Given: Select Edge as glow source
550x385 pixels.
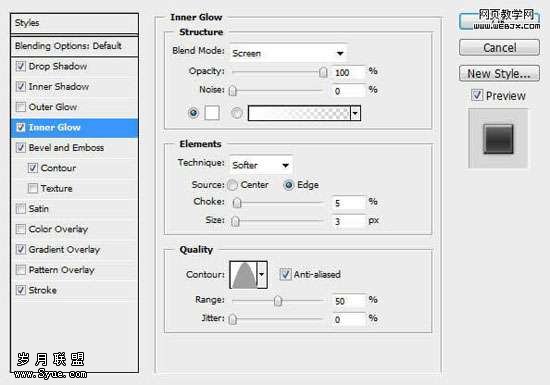Looking at the screenshot, I should pyautogui.click(x=288, y=185).
